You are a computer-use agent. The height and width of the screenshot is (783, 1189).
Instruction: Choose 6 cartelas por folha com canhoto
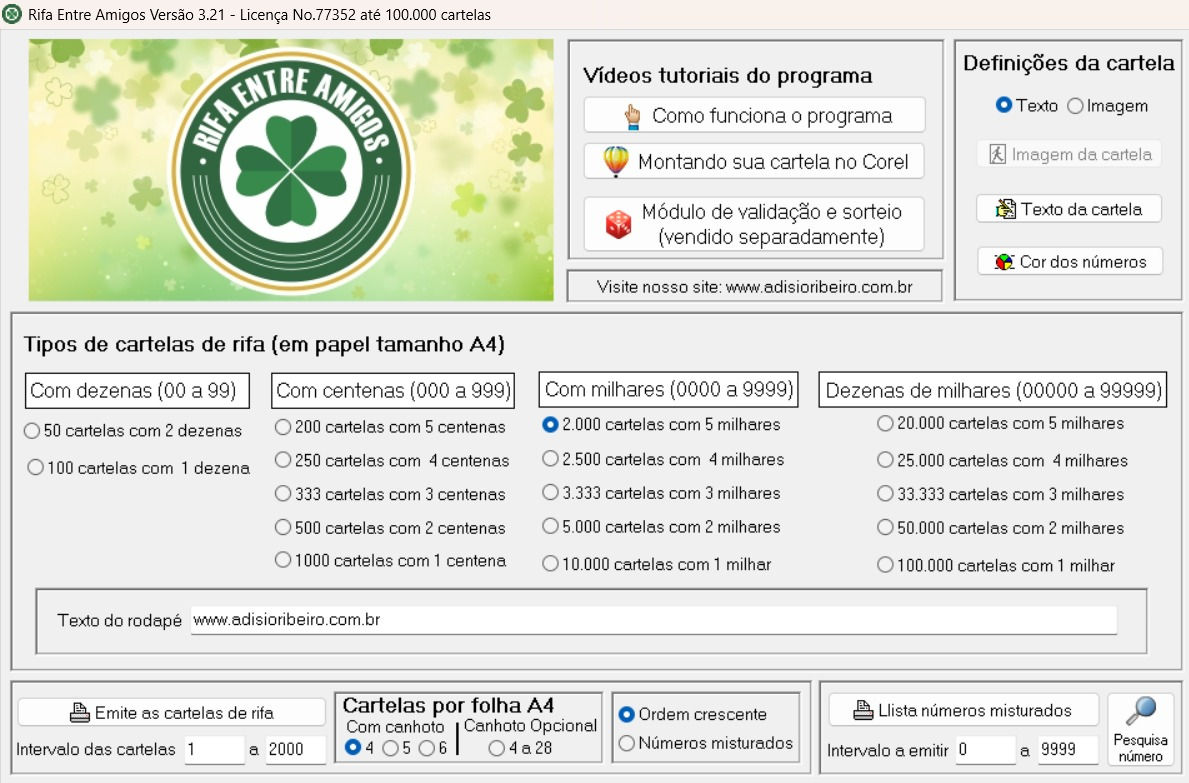pyautogui.click(x=427, y=748)
